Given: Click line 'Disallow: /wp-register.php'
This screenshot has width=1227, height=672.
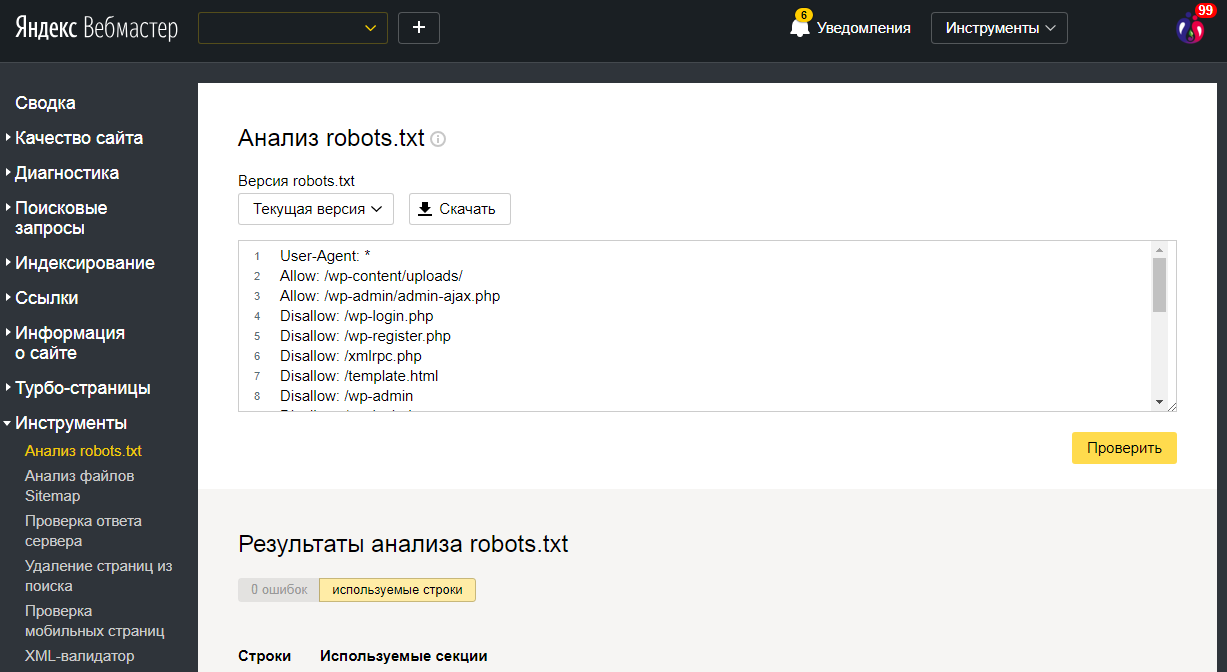Looking at the screenshot, I should click(365, 336).
